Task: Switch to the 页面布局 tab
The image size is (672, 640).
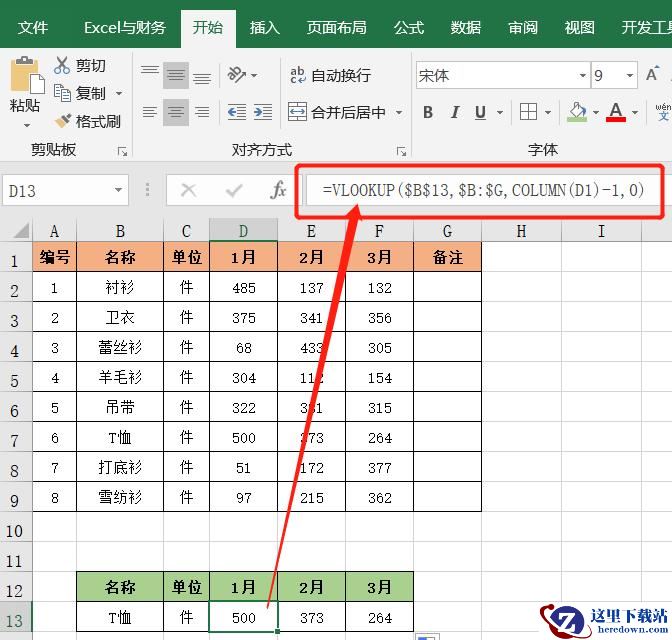Action: coord(336,28)
